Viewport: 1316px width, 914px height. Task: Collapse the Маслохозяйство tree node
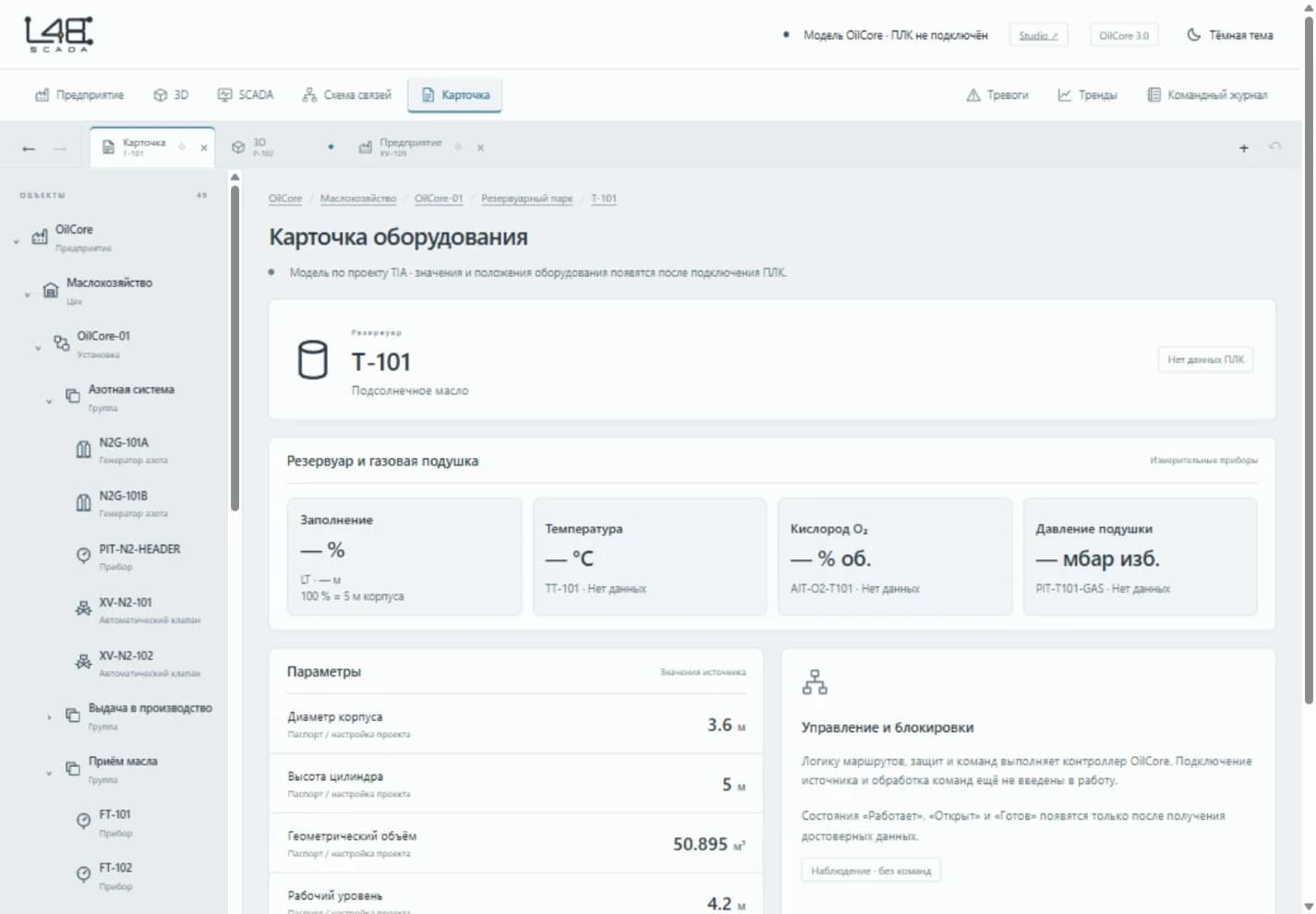tap(27, 295)
